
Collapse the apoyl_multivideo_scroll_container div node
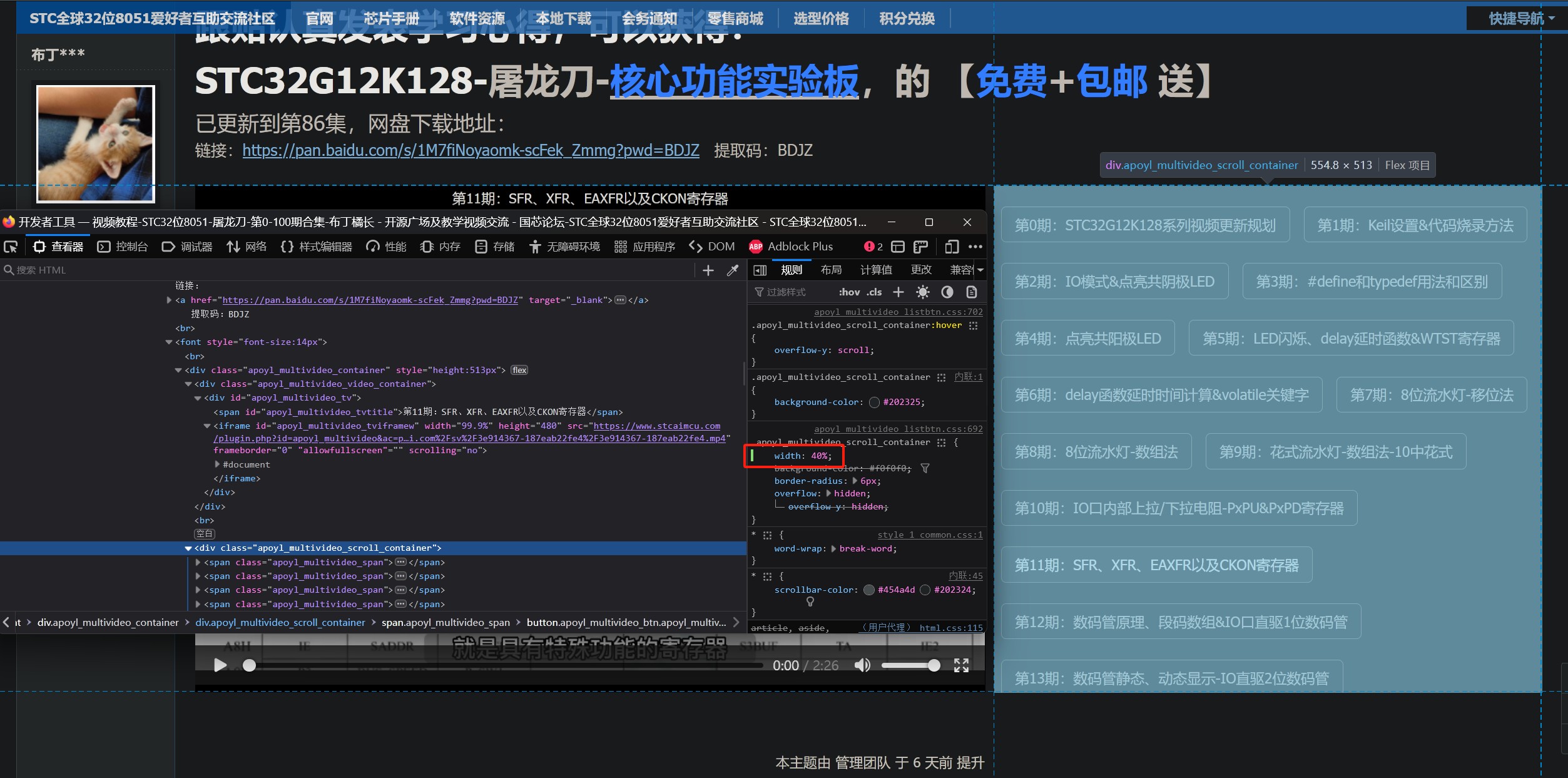[x=188, y=548]
